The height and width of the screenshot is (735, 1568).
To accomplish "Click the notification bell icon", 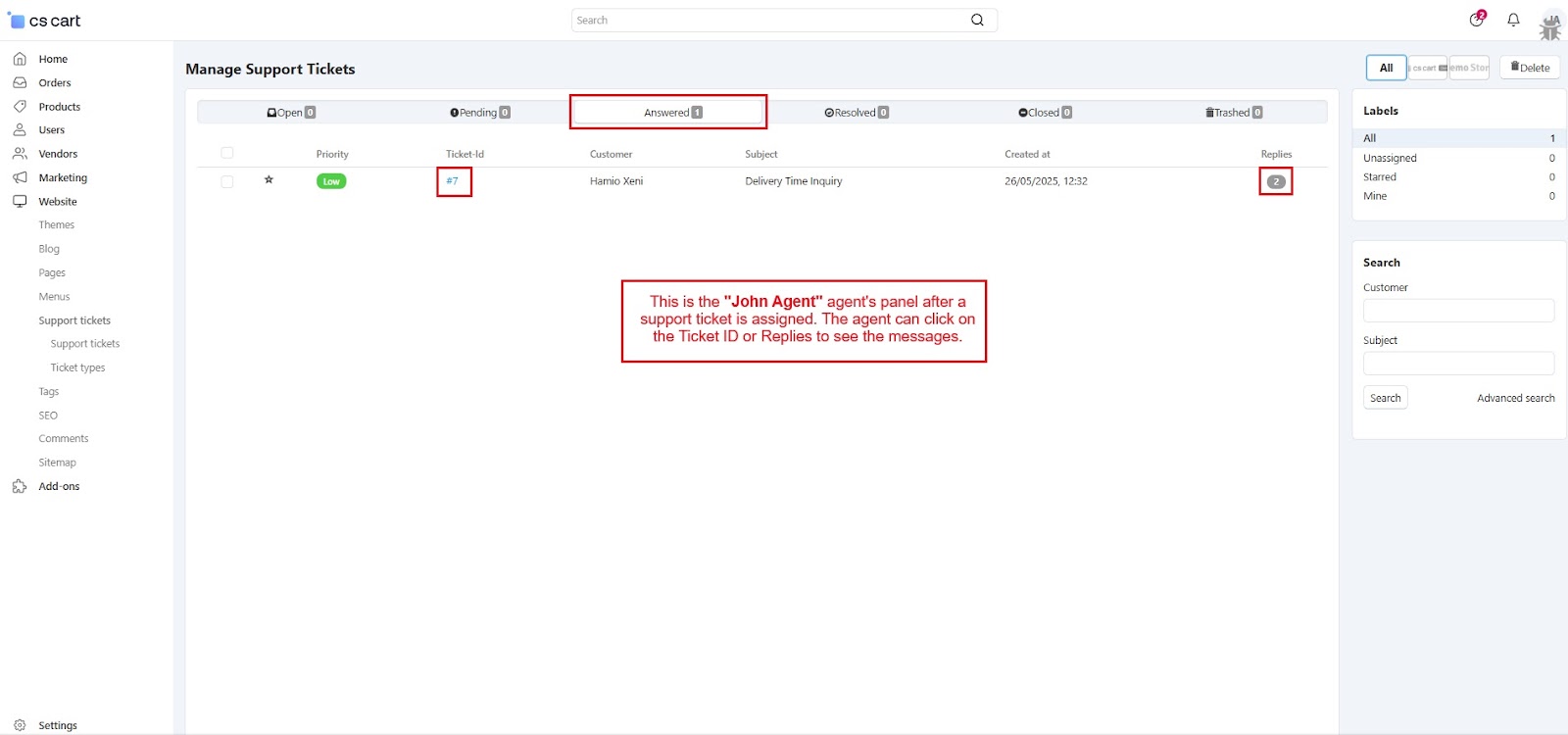I will 1513,20.
